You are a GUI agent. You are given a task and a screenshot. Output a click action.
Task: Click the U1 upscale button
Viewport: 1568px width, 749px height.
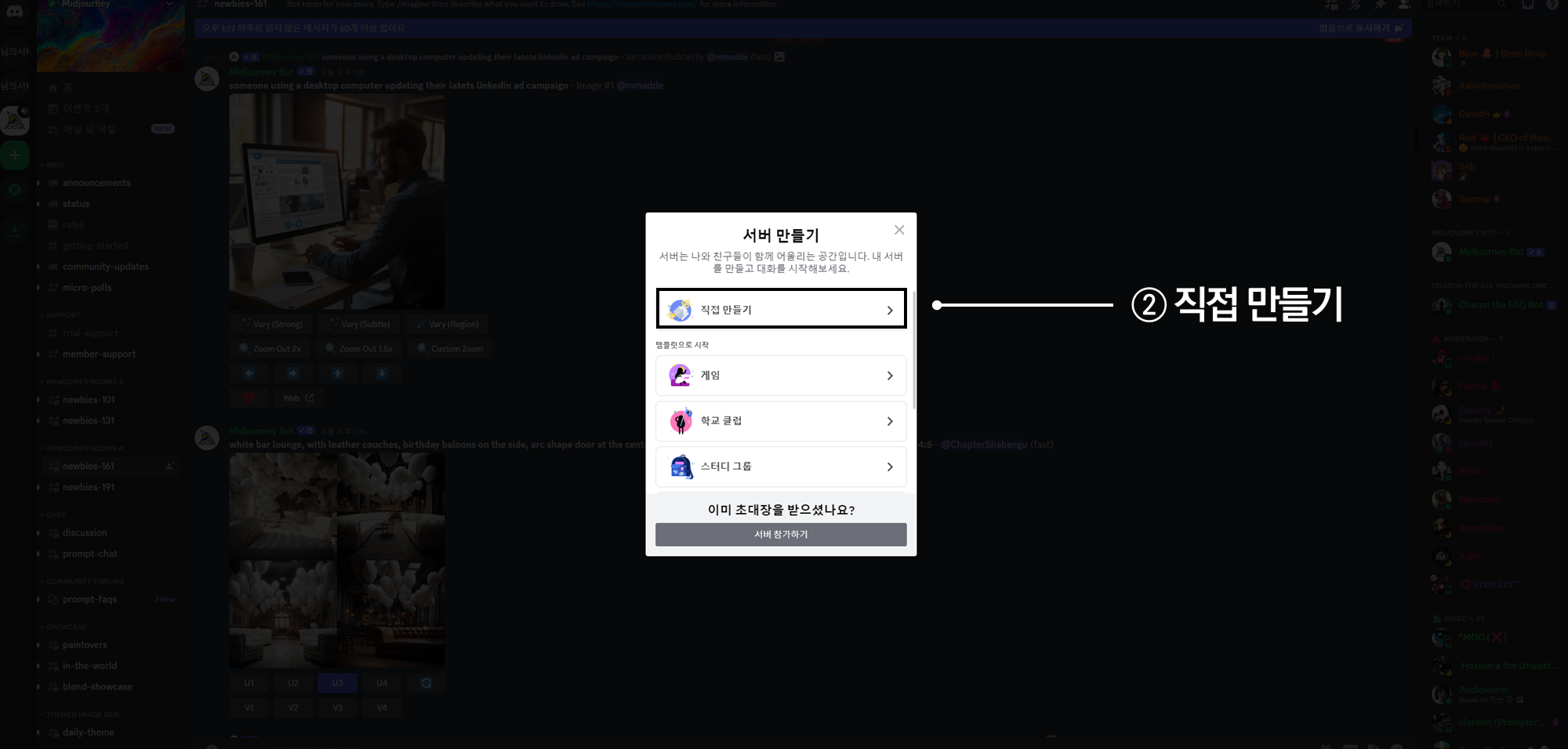tap(249, 683)
